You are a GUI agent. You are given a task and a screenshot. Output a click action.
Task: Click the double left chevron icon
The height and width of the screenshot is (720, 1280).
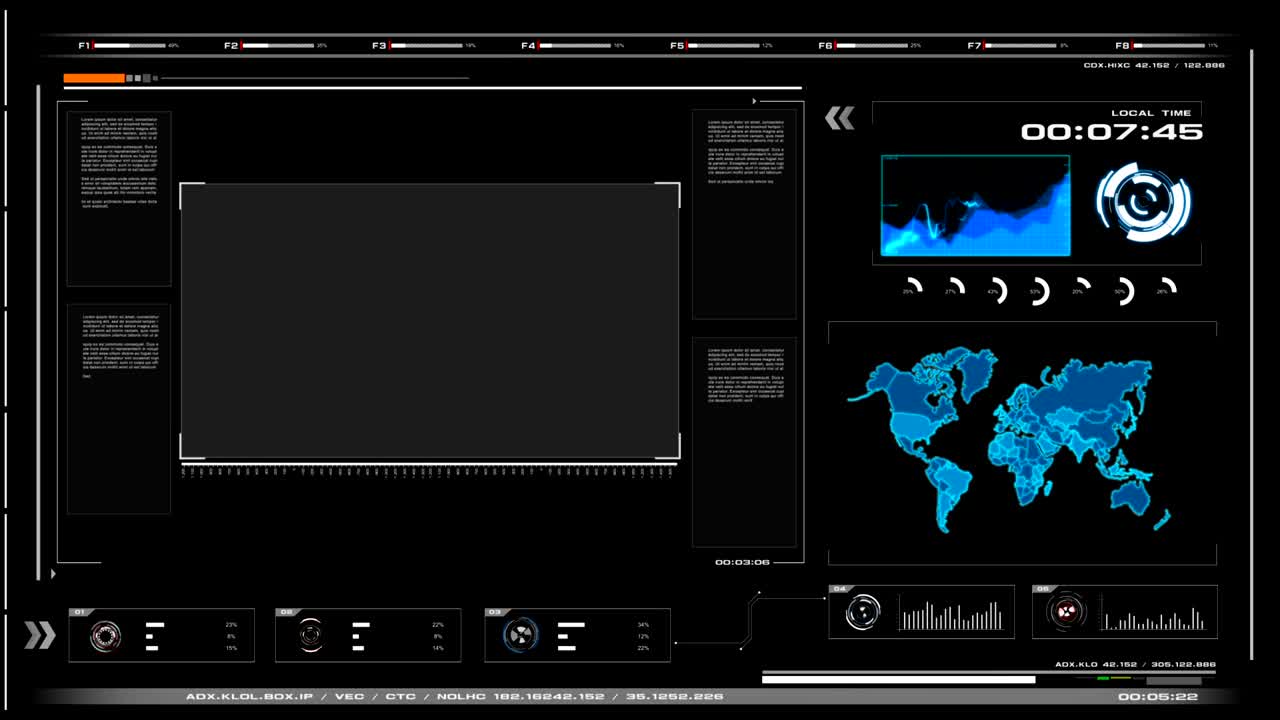(x=839, y=119)
